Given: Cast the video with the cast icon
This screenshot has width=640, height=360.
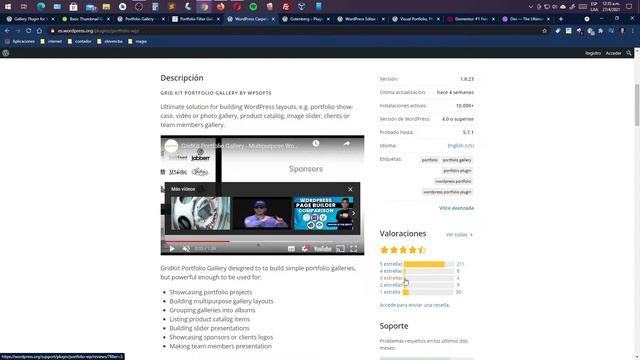Looking at the screenshot, I should click(x=340, y=249).
